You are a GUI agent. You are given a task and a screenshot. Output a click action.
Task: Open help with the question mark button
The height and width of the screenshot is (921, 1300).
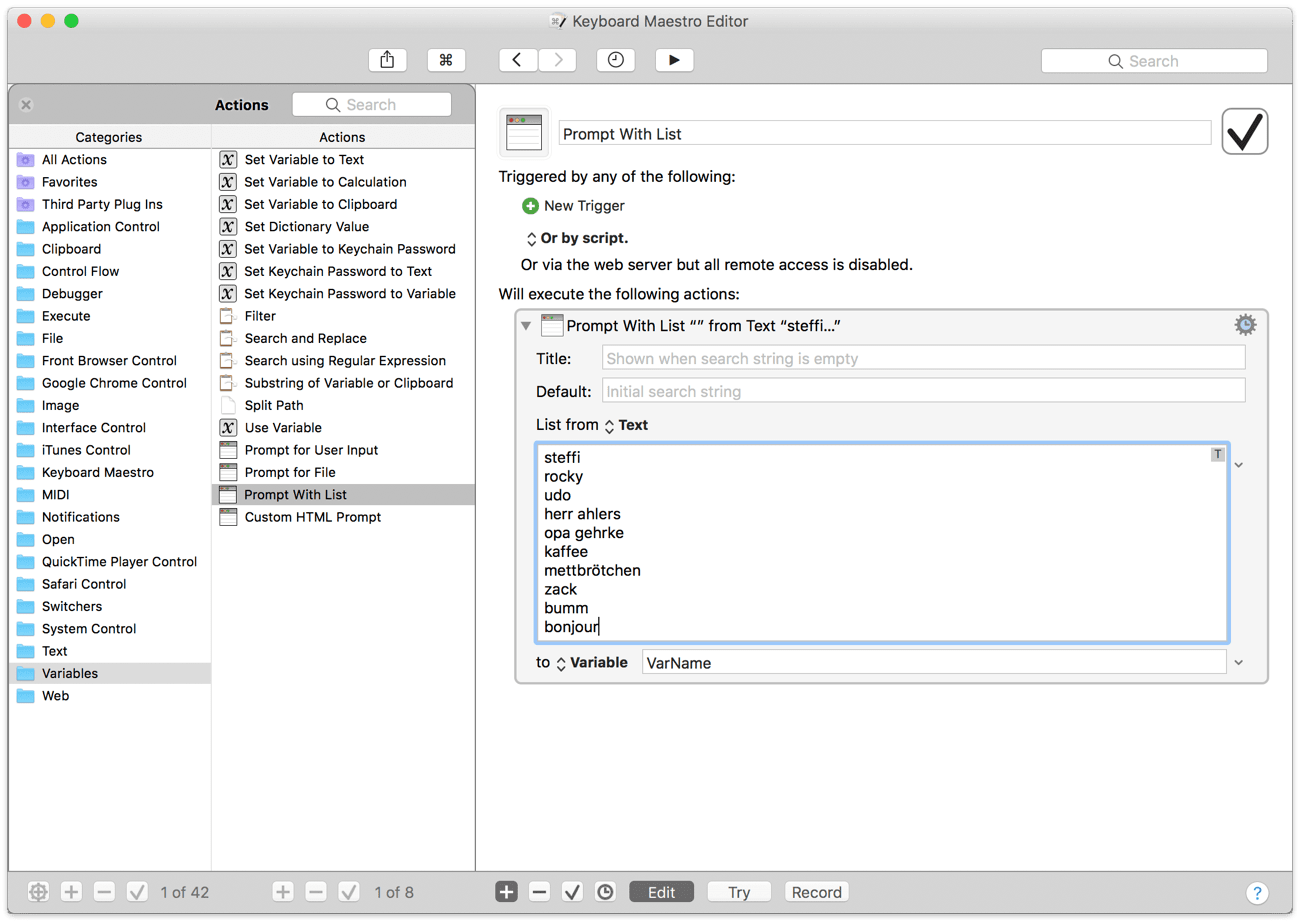(x=1258, y=893)
